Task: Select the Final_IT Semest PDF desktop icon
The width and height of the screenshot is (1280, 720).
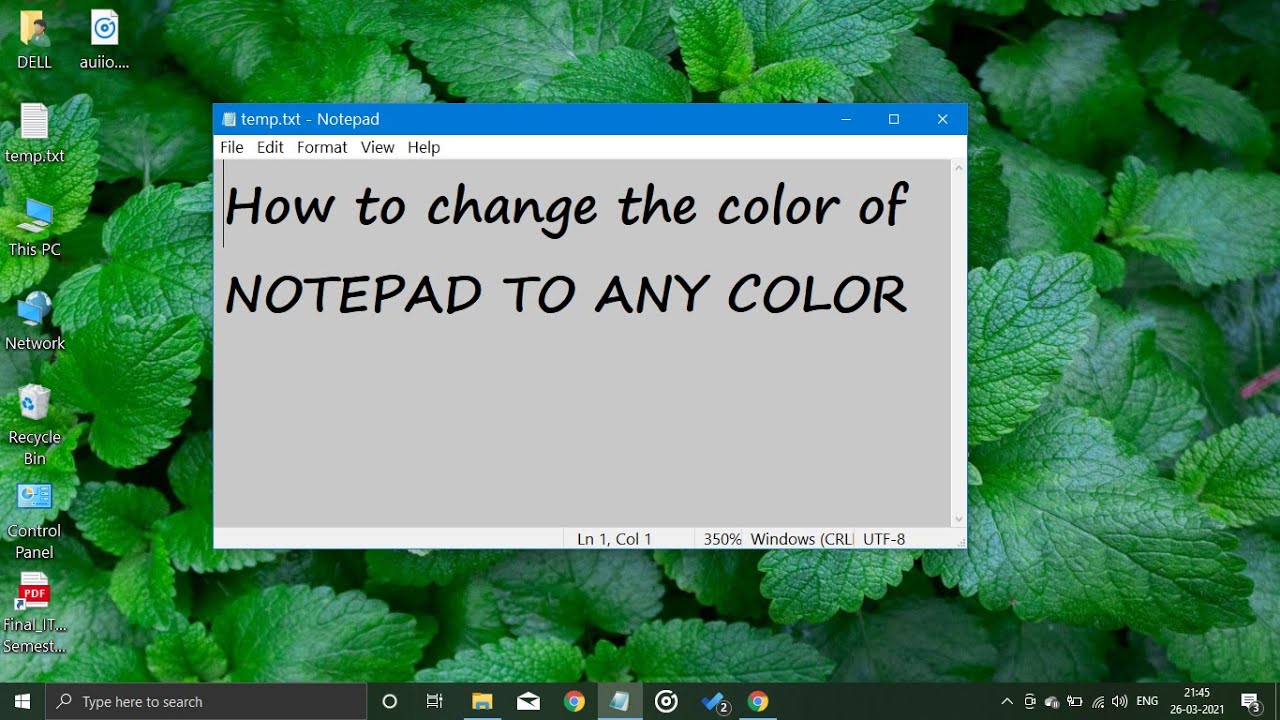Action: 34,613
